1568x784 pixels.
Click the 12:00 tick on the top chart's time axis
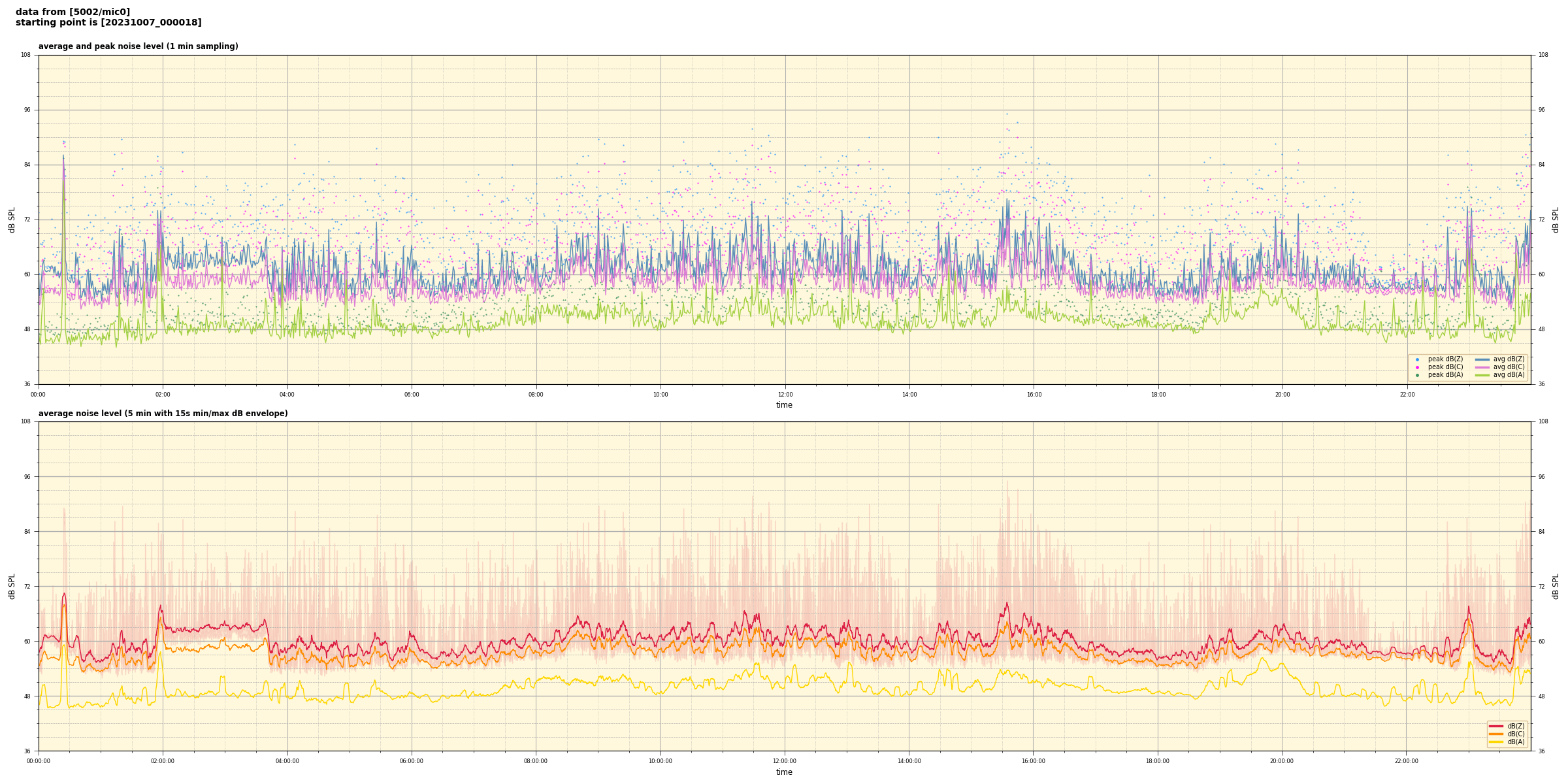point(785,395)
